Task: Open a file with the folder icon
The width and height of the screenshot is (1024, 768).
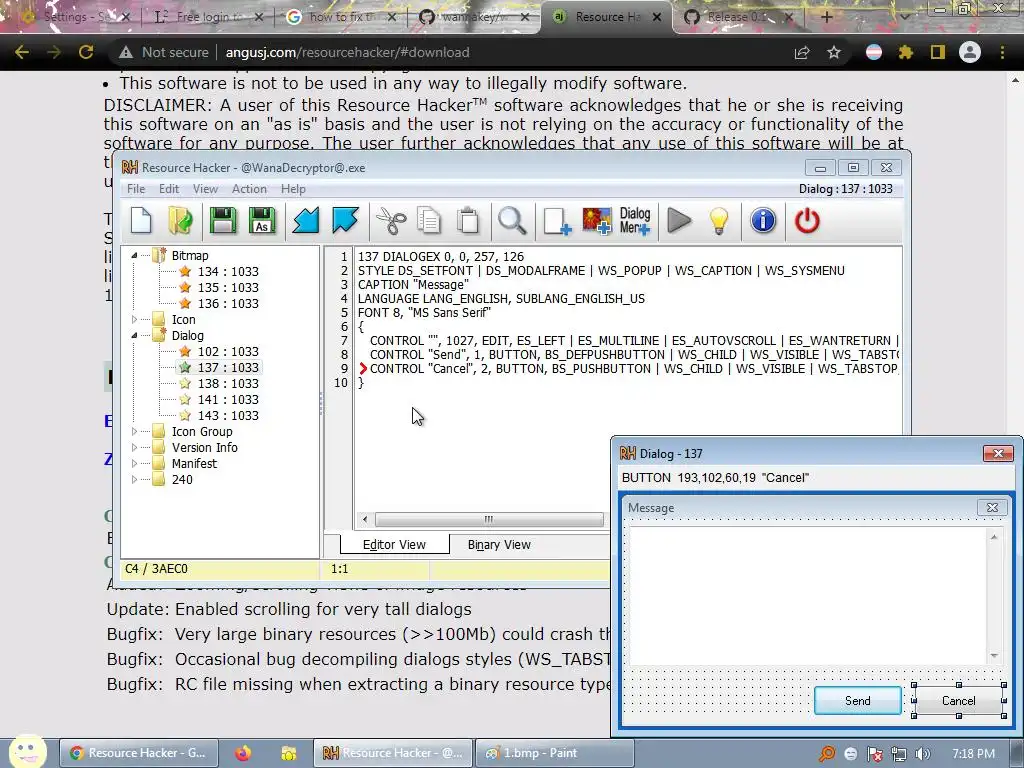Action: point(180,221)
